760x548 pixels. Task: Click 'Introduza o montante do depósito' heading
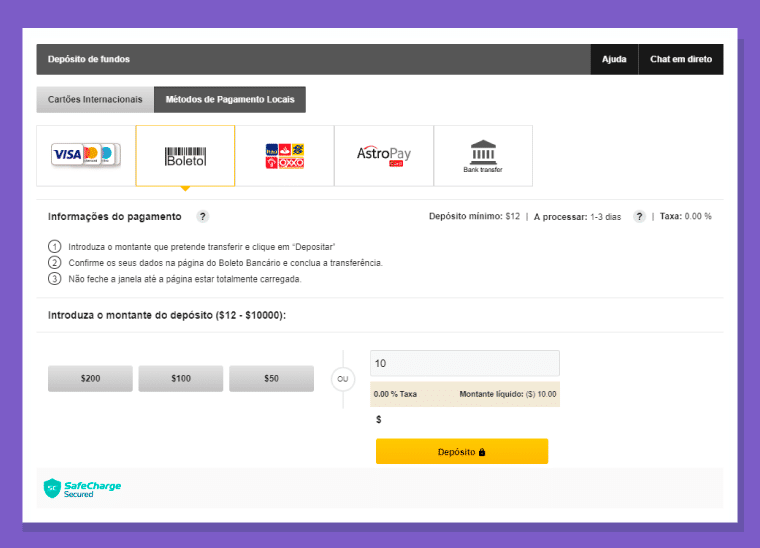[x=167, y=315]
